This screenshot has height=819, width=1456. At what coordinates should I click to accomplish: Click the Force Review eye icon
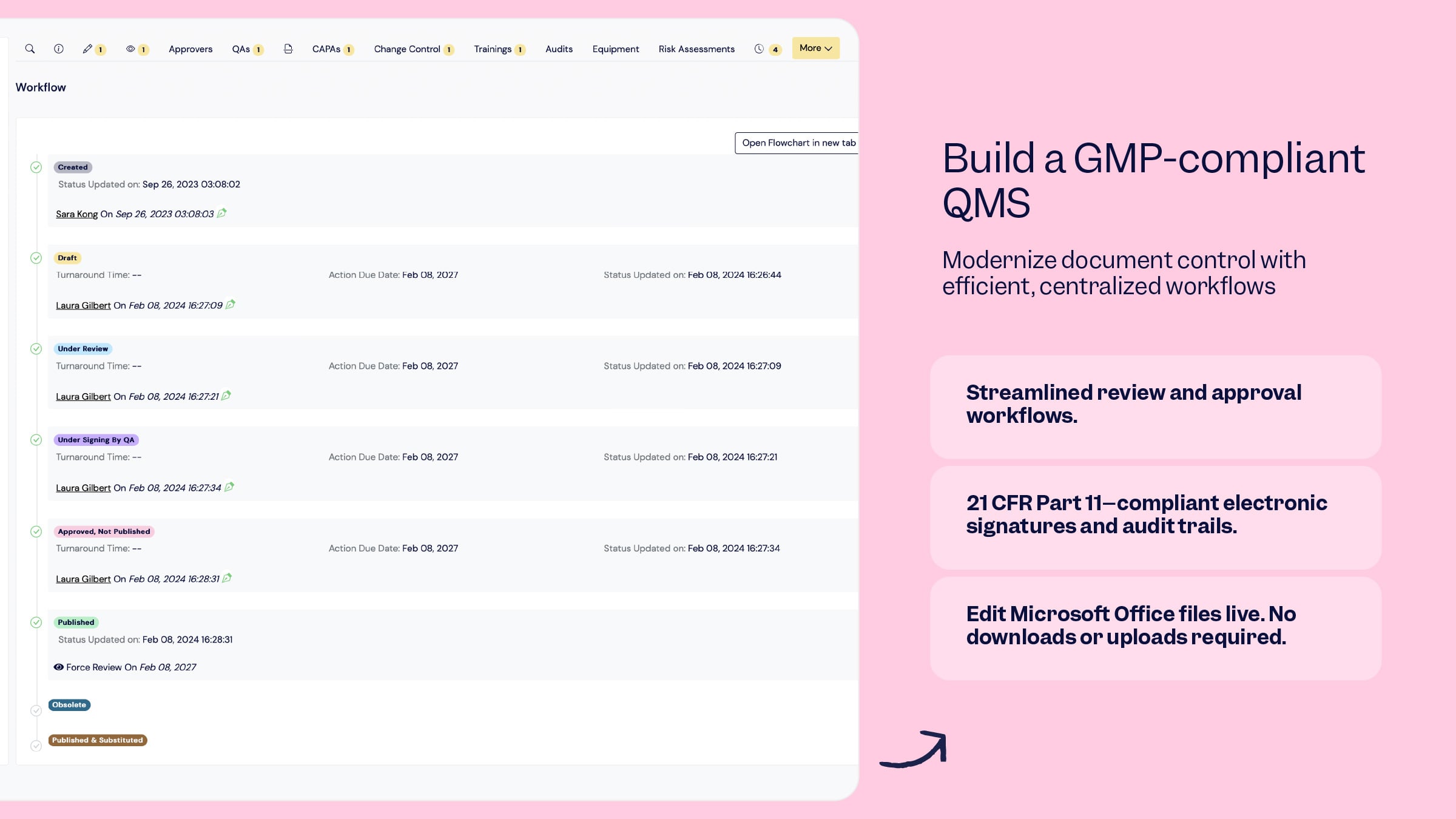click(x=59, y=667)
